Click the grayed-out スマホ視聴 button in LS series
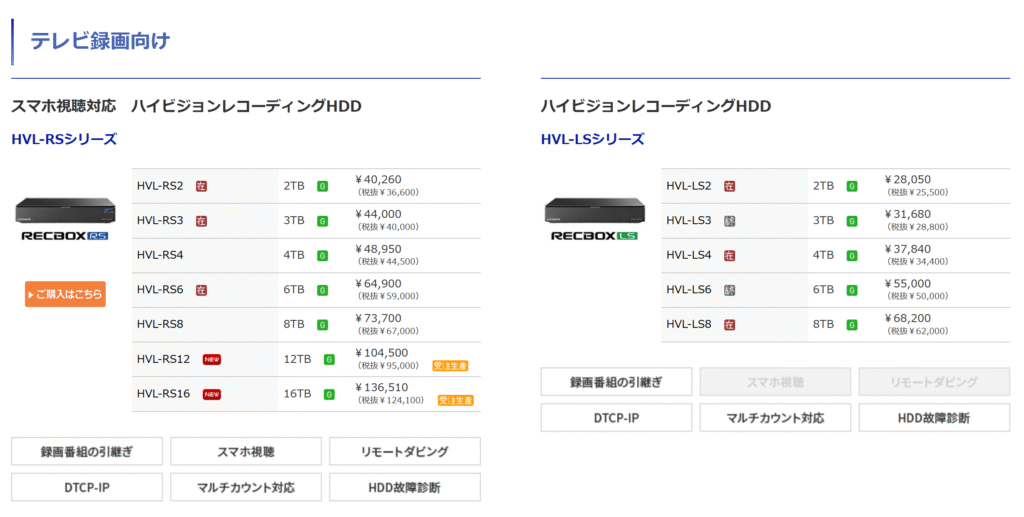The height and width of the screenshot is (517, 1024). pos(775,382)
